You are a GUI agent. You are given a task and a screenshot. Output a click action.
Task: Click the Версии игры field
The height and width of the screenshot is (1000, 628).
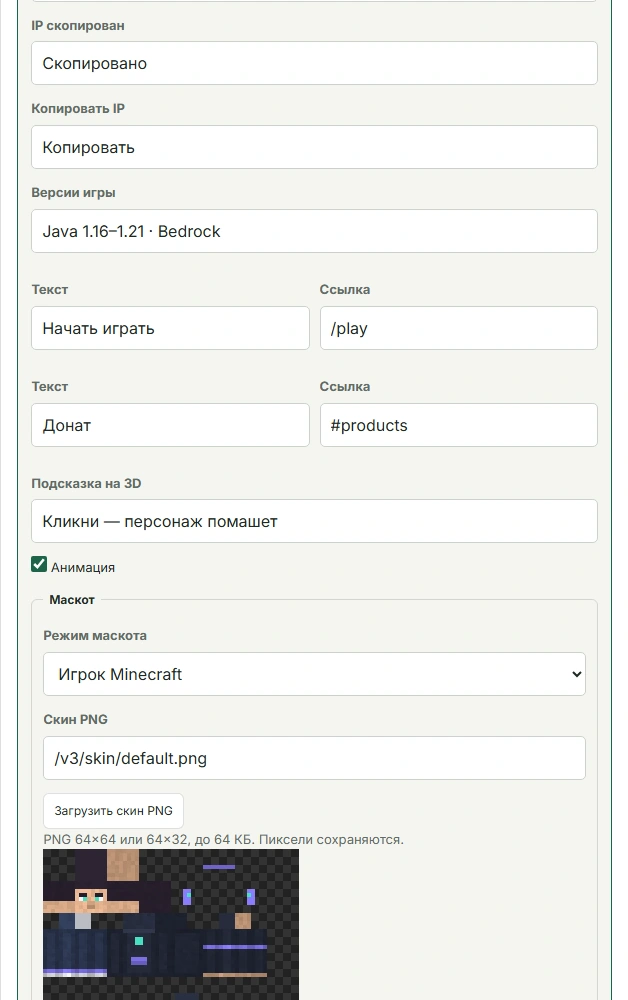tap(314, 231)
